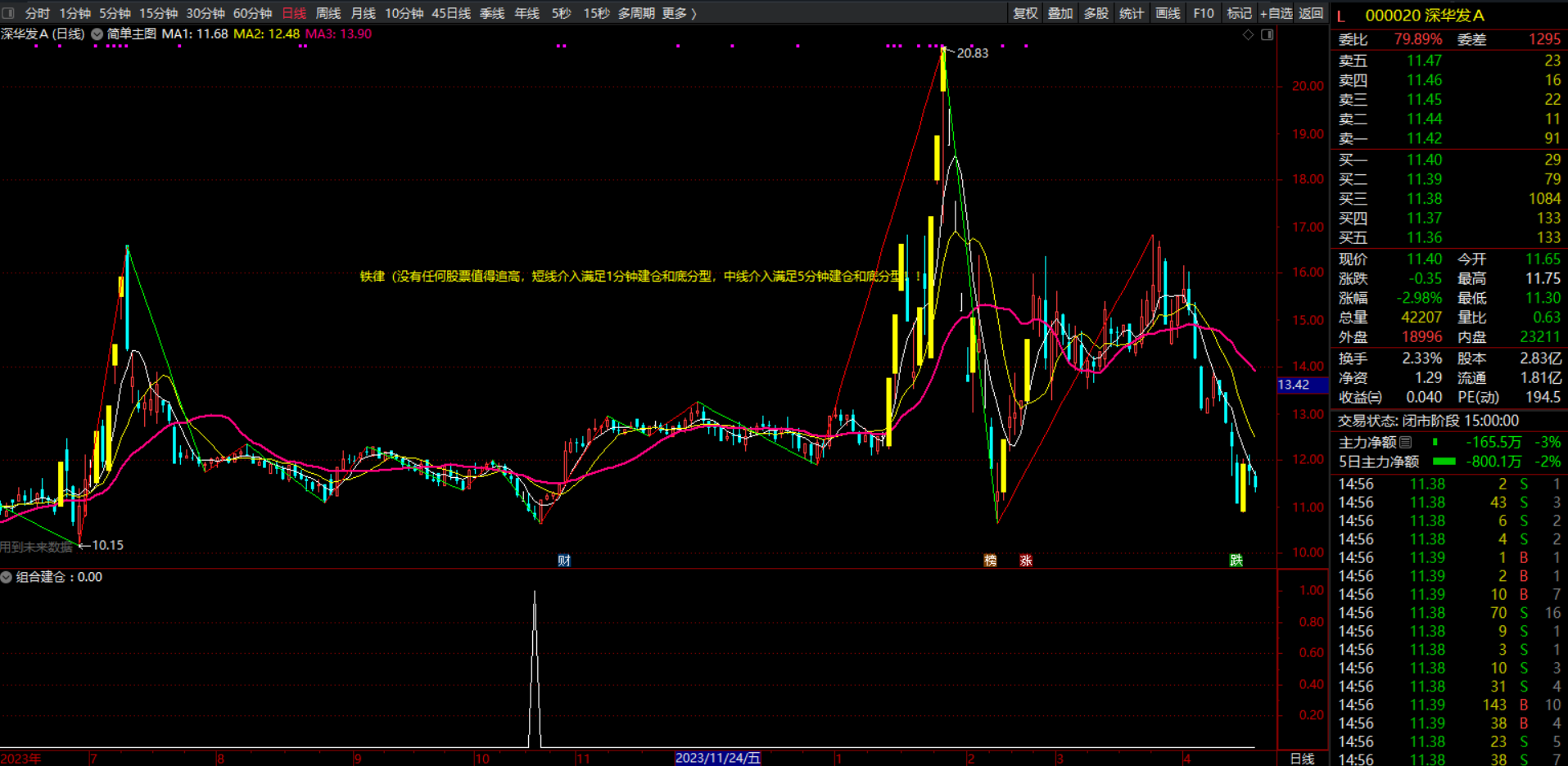Click the 换手 2.33% value
1568x766 pixels.
(1421, 358)
